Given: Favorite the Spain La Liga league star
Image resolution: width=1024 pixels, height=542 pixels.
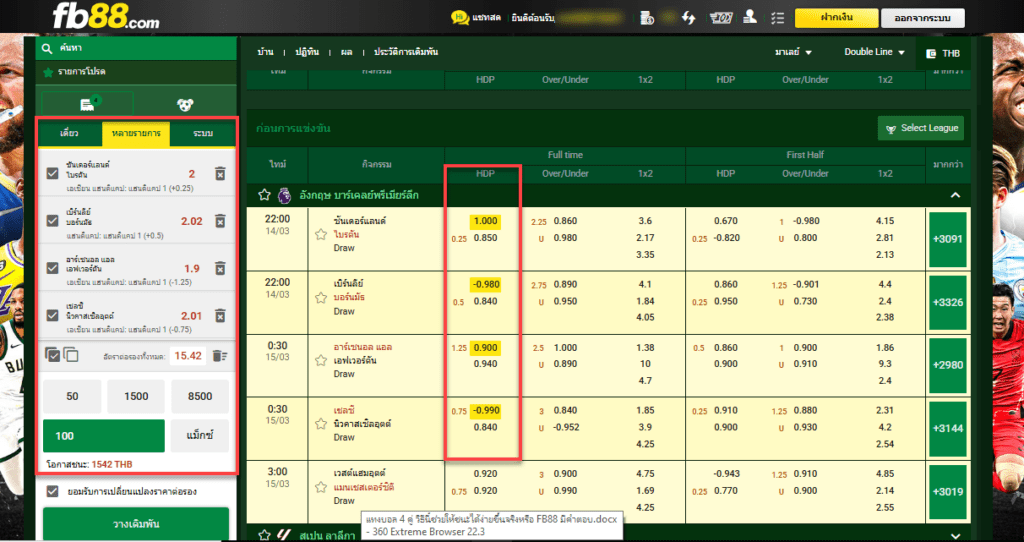Looking at the screenshot, I should [x=264, y=535].
